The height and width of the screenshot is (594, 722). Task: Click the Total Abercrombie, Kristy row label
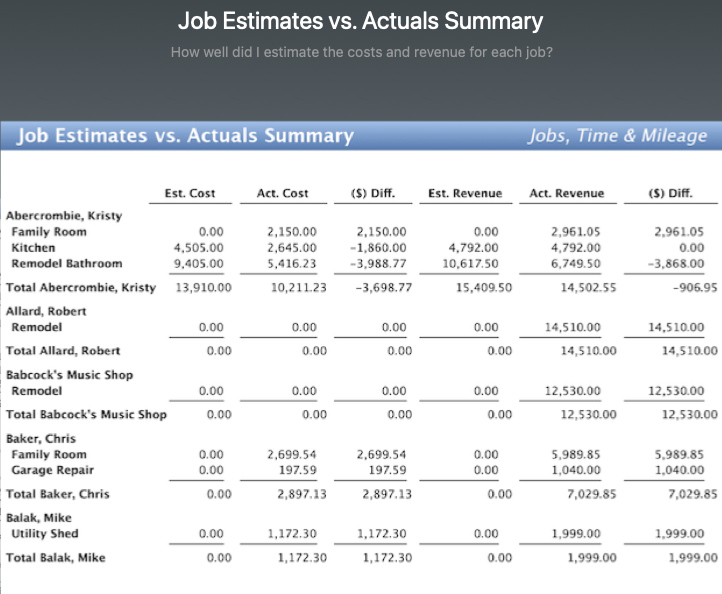coord(81,287)
